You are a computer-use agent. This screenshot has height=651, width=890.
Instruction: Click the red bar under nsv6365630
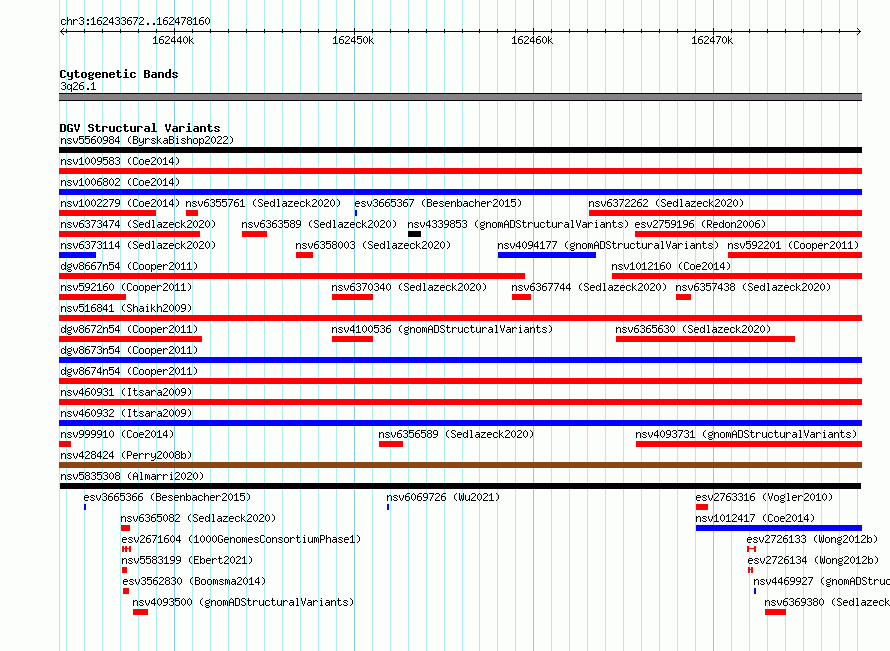point(706,339)
